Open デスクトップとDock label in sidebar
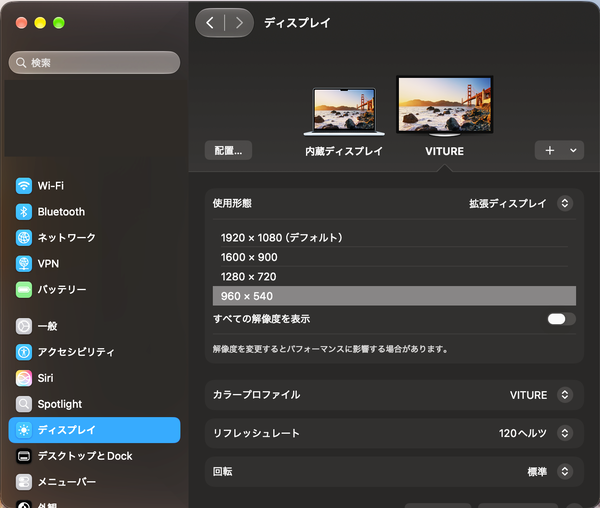 (85, 456)
